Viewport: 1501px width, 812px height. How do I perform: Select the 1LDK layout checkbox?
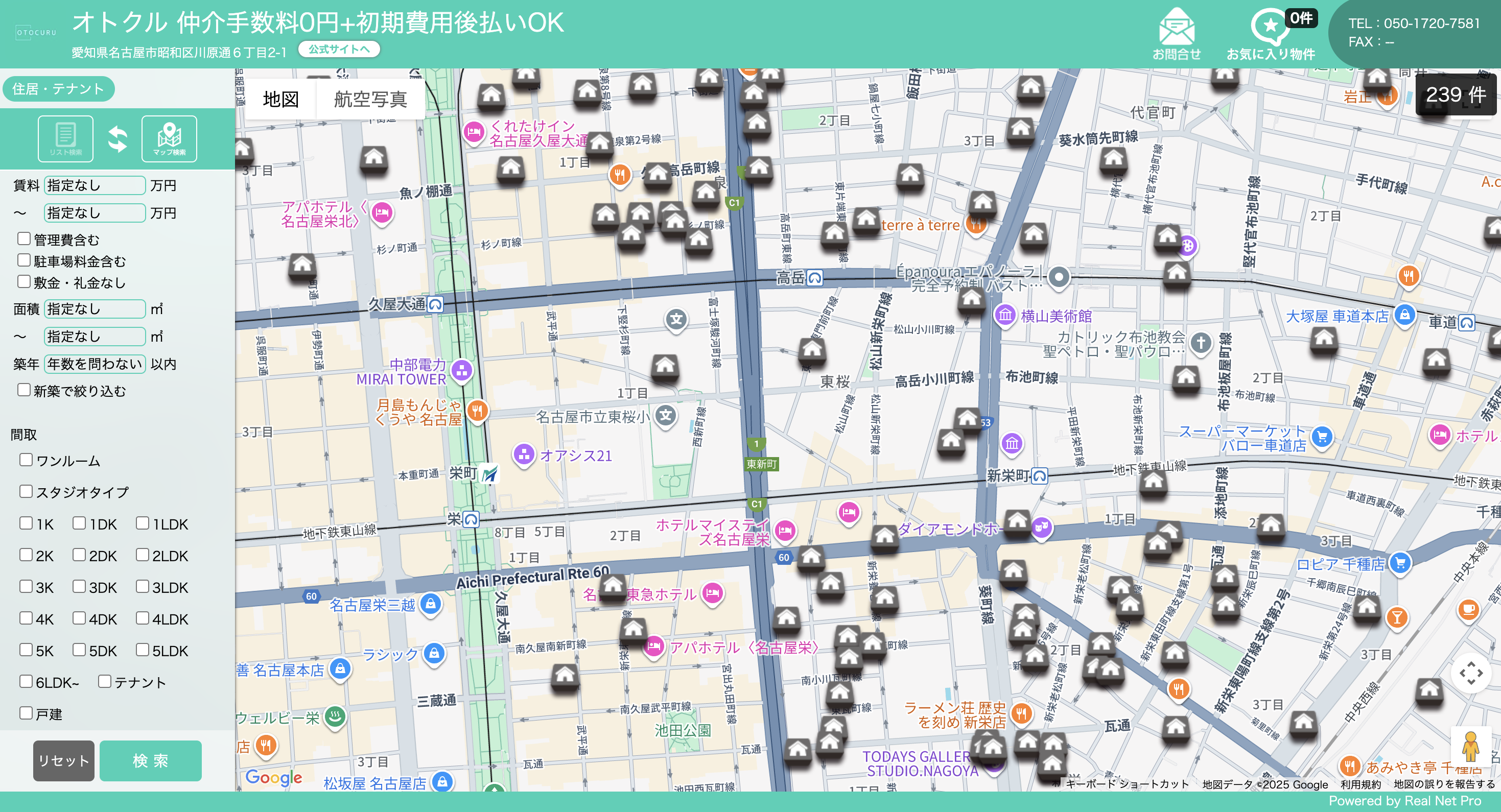[142, 523]
